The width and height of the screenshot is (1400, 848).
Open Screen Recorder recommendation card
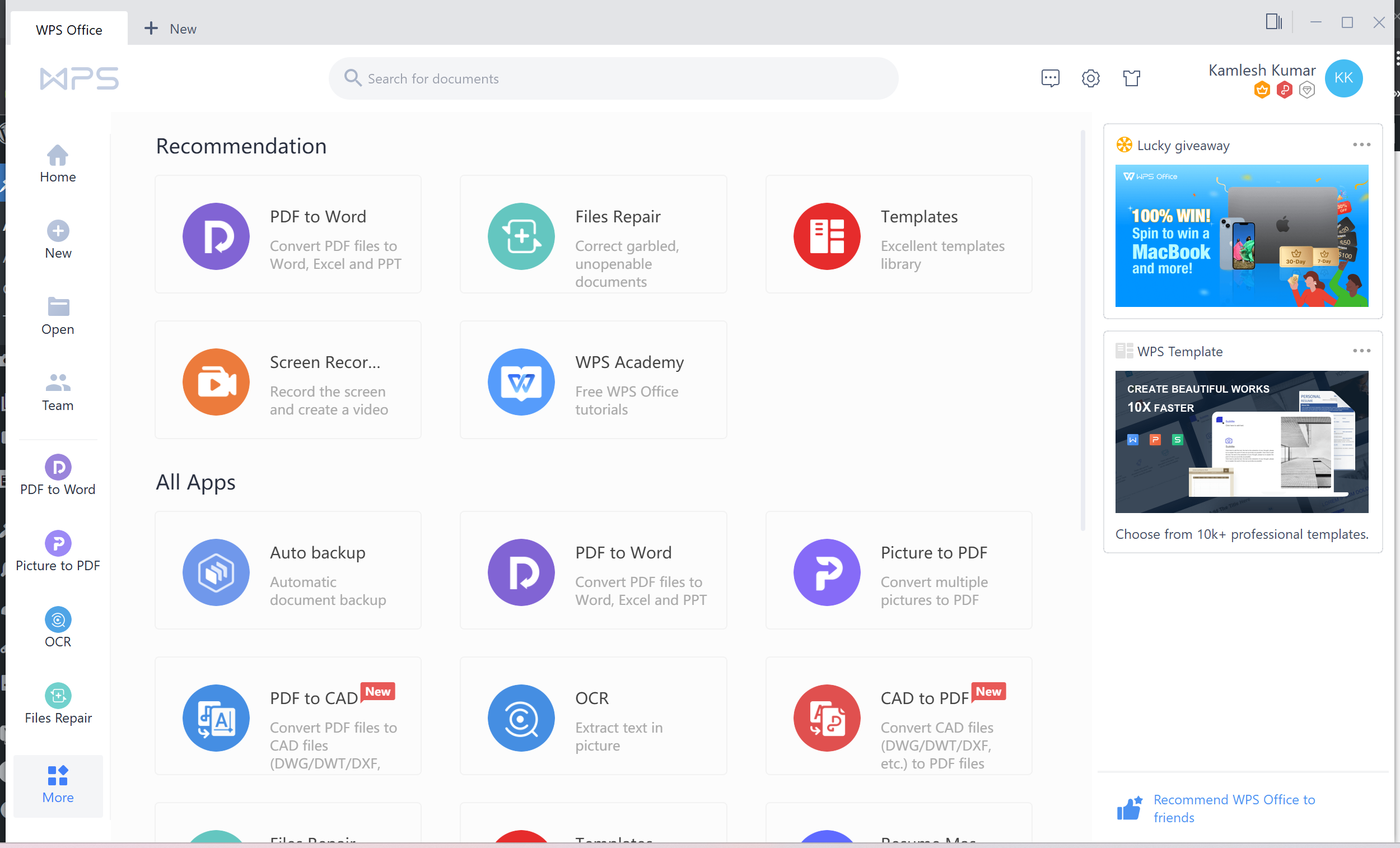tap(288, 380)
